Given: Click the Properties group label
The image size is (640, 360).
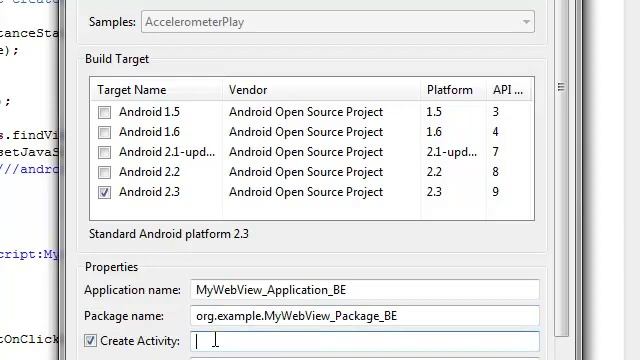Looking at the screenshot, I should click(x=111, y=267).
